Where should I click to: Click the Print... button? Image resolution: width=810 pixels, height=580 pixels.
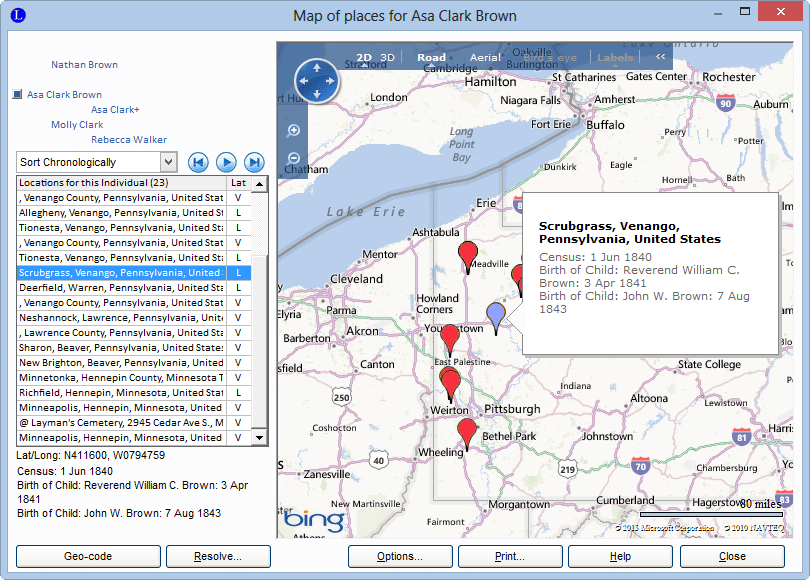(x=510, y=556)
